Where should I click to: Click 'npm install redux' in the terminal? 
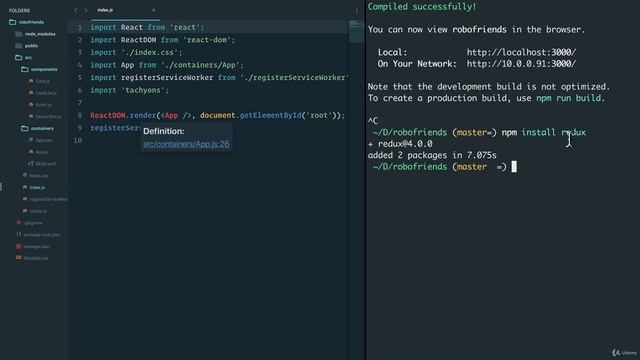pyautogui.click(x=543, y=132)
